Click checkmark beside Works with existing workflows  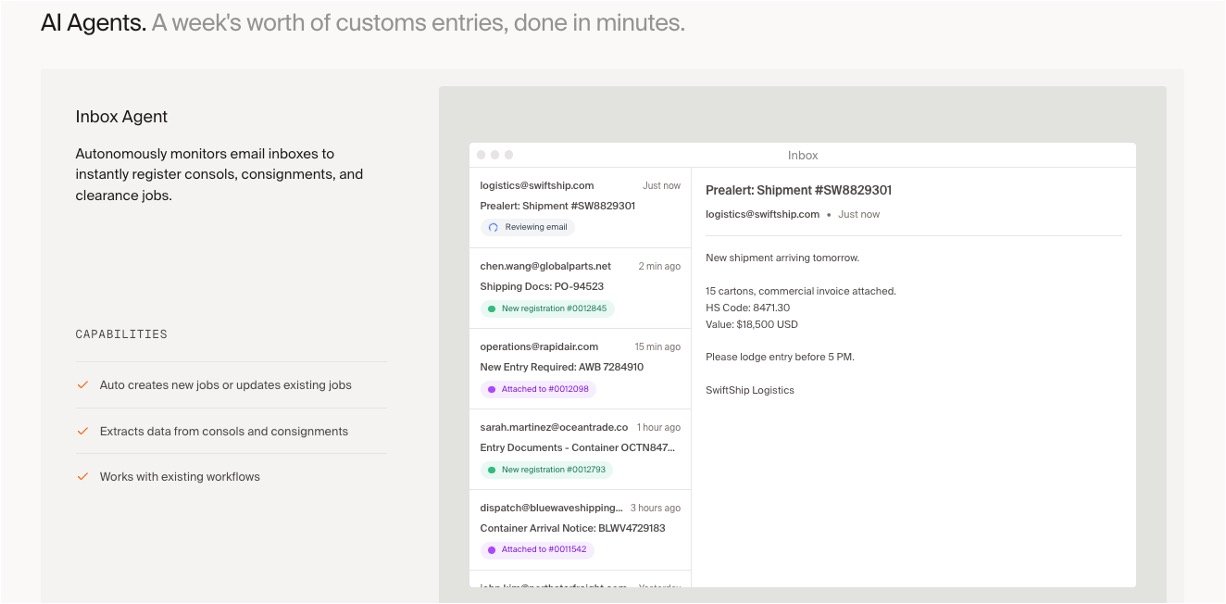pos(83,477)
